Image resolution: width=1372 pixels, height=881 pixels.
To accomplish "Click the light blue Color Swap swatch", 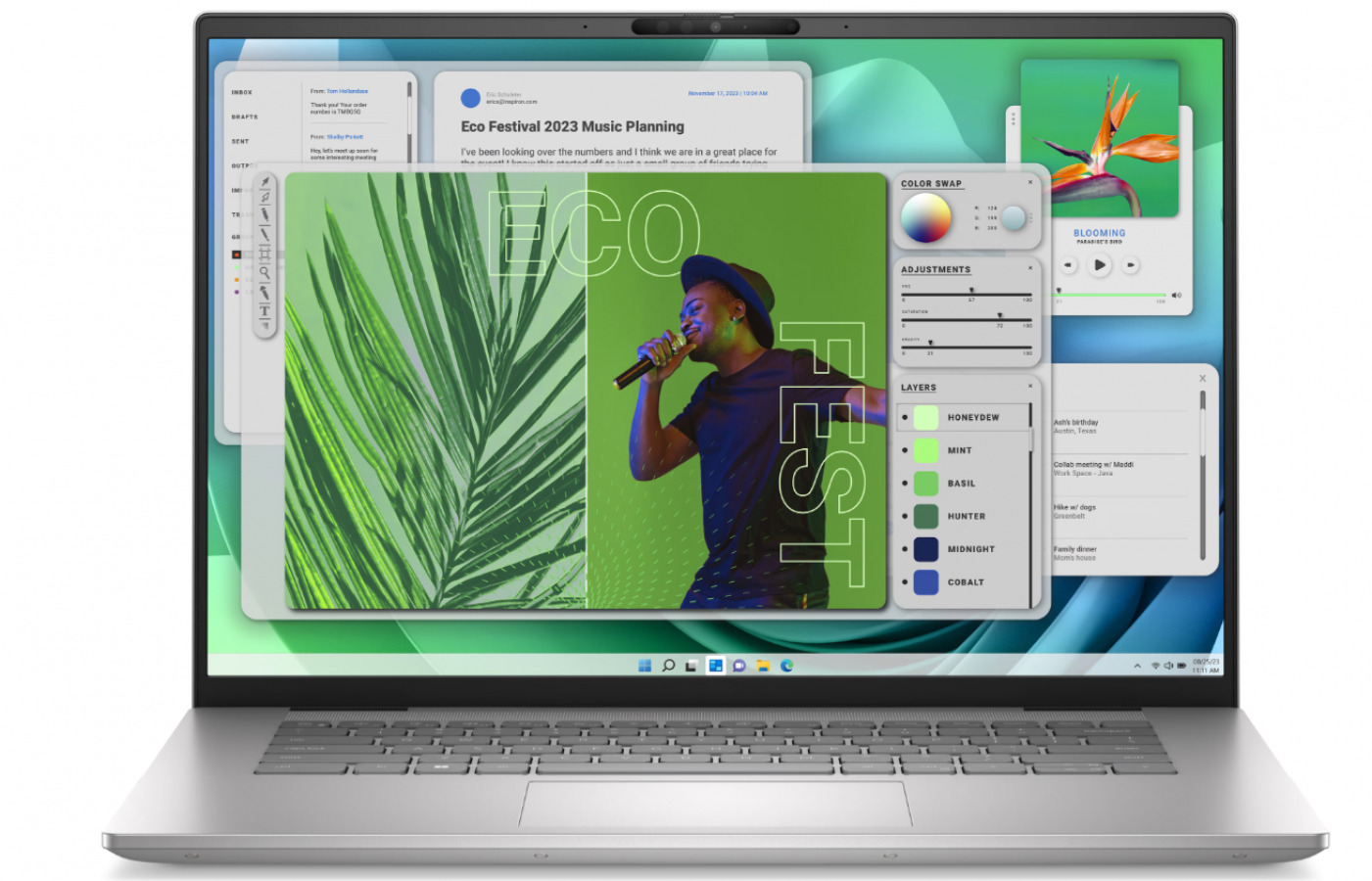I will 1015,217.
